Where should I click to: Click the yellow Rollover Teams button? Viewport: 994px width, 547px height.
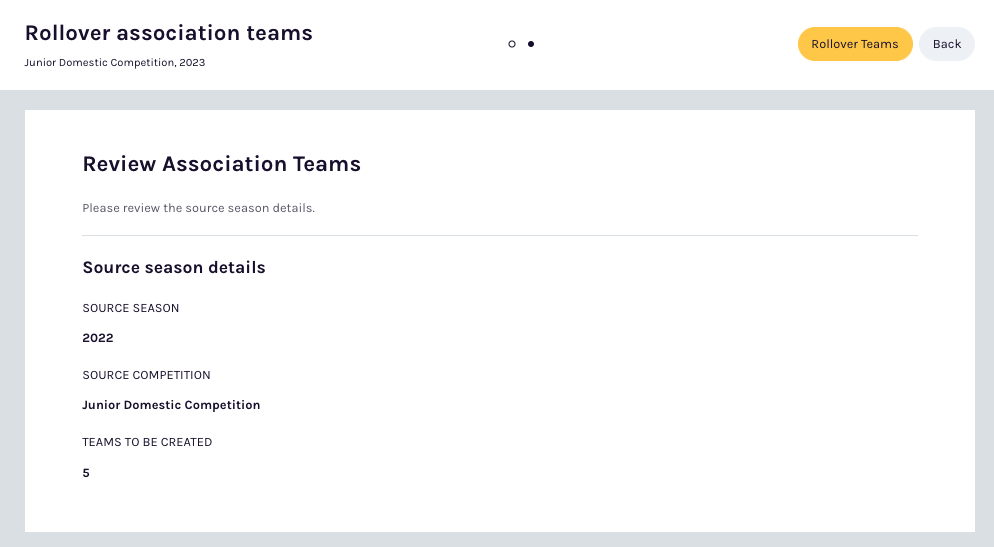pyautogui.click(x=854, y=44)
